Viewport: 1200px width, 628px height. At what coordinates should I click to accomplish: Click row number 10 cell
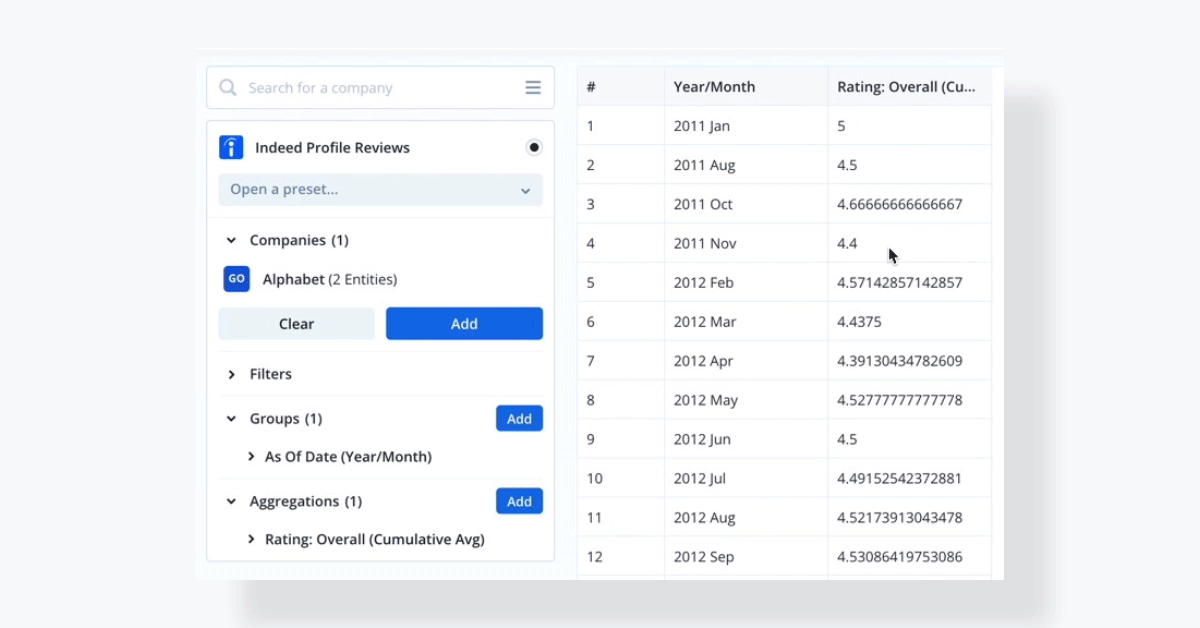point(621,478)
